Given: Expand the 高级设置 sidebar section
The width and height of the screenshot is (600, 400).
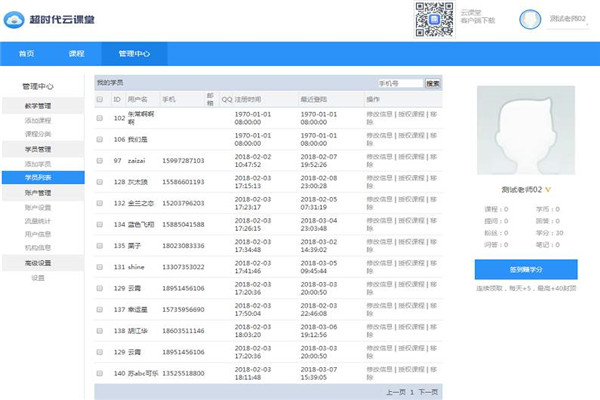Looking at the screenshot, I should point(38,264).
